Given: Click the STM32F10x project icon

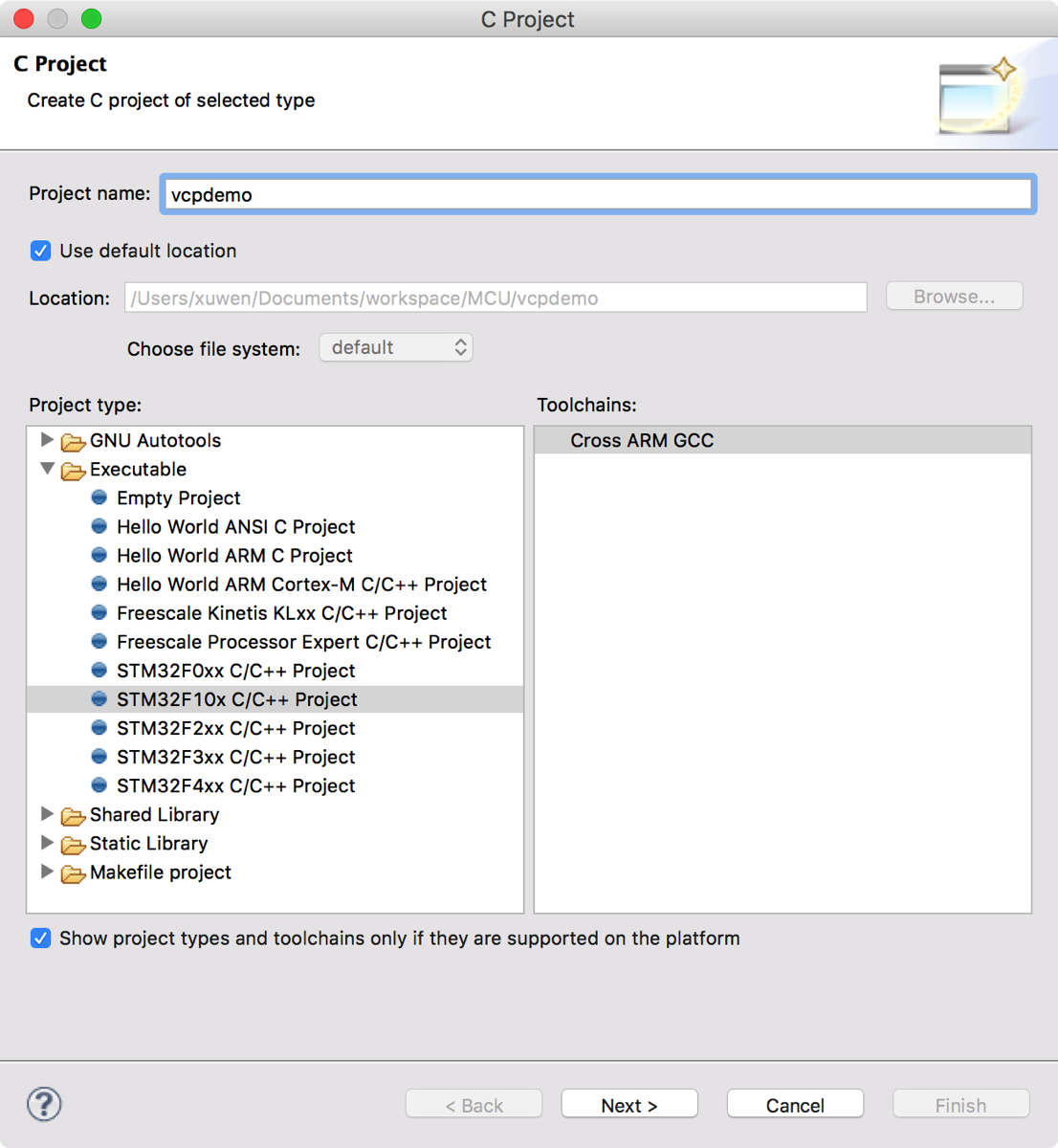Looking at the screenshot, I should [x=99, y=699].
